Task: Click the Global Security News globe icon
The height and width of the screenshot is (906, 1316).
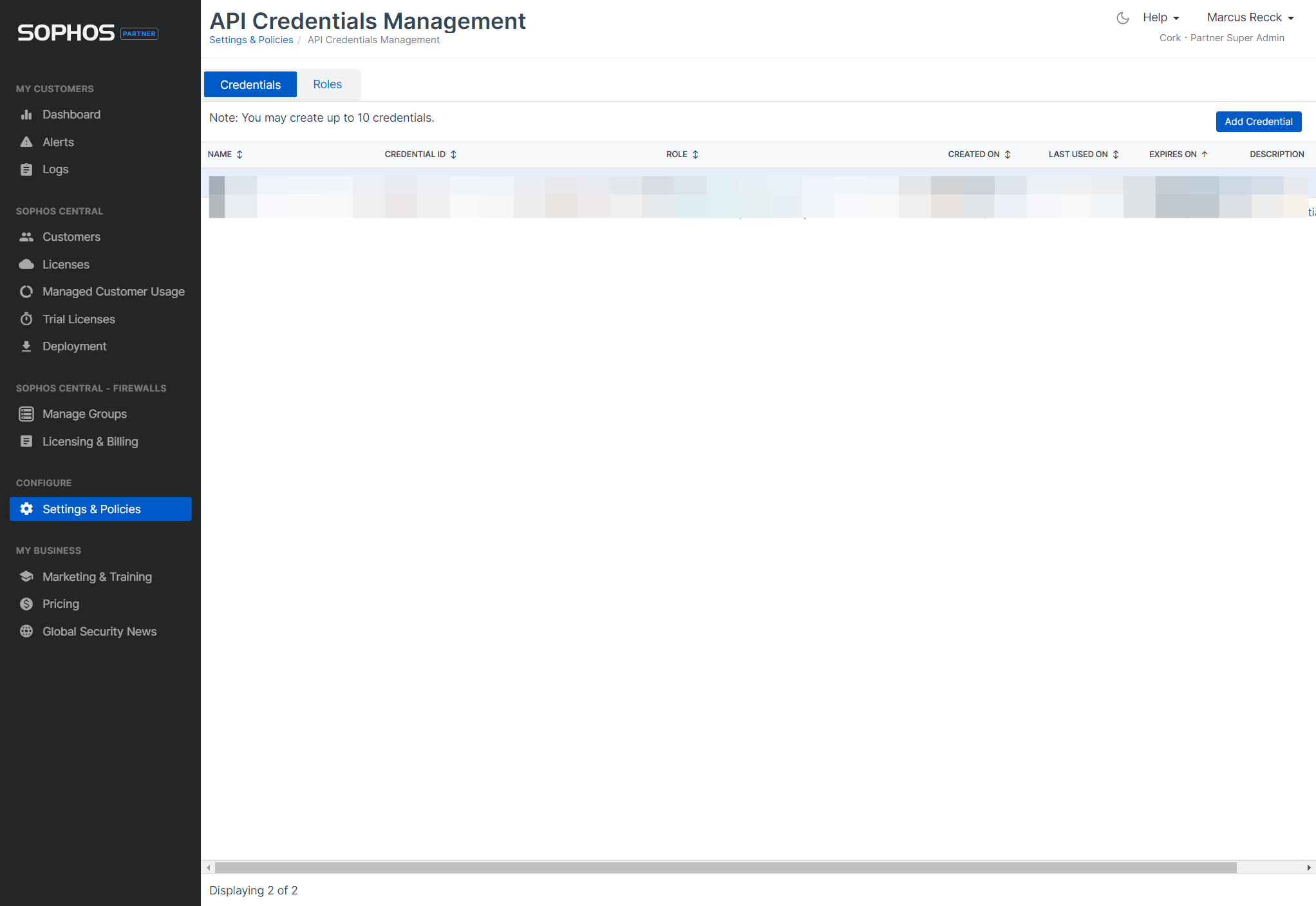Action: (x=26, y=631)
